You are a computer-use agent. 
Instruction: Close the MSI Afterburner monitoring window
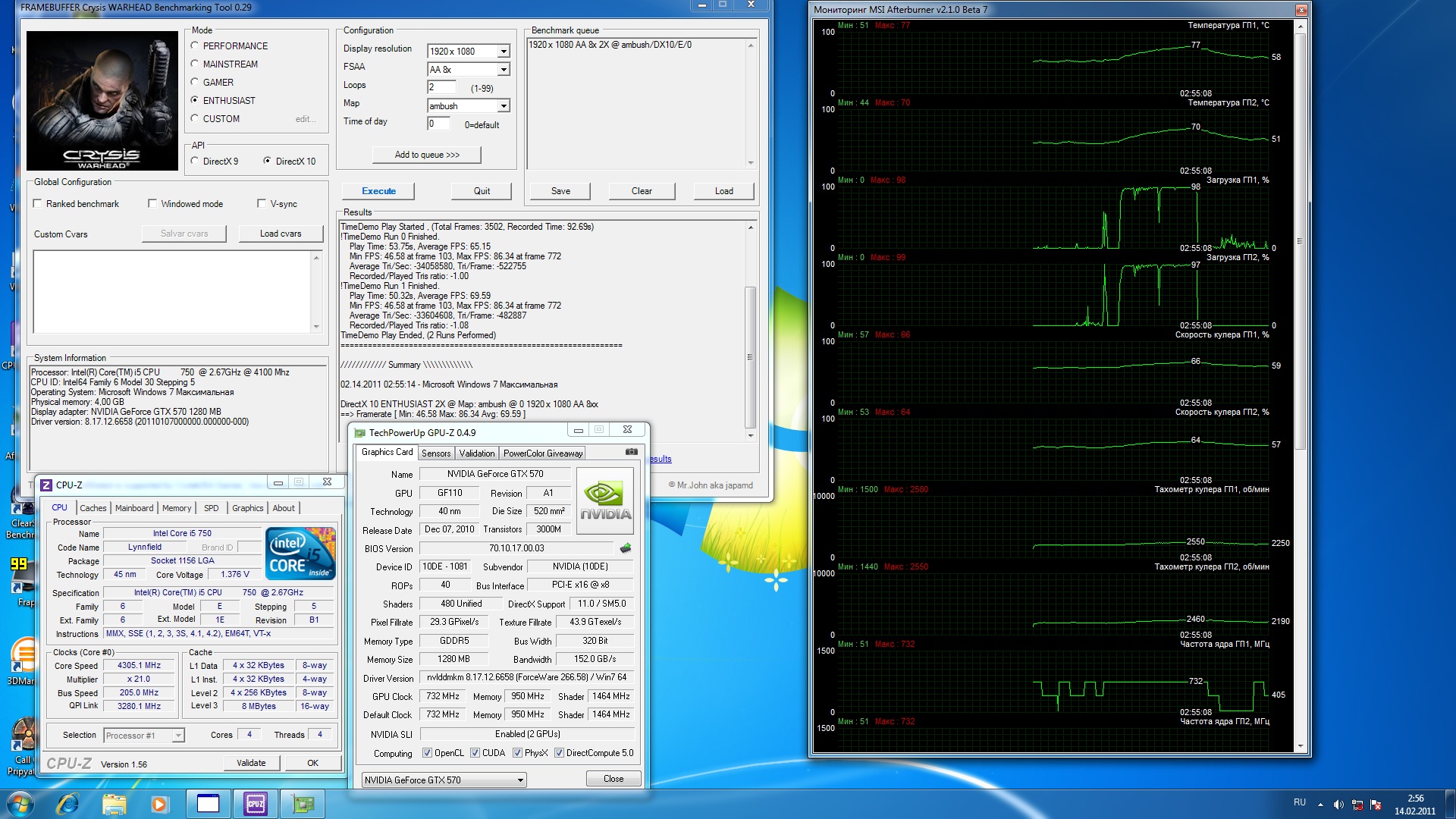[x=1301, y=10]
